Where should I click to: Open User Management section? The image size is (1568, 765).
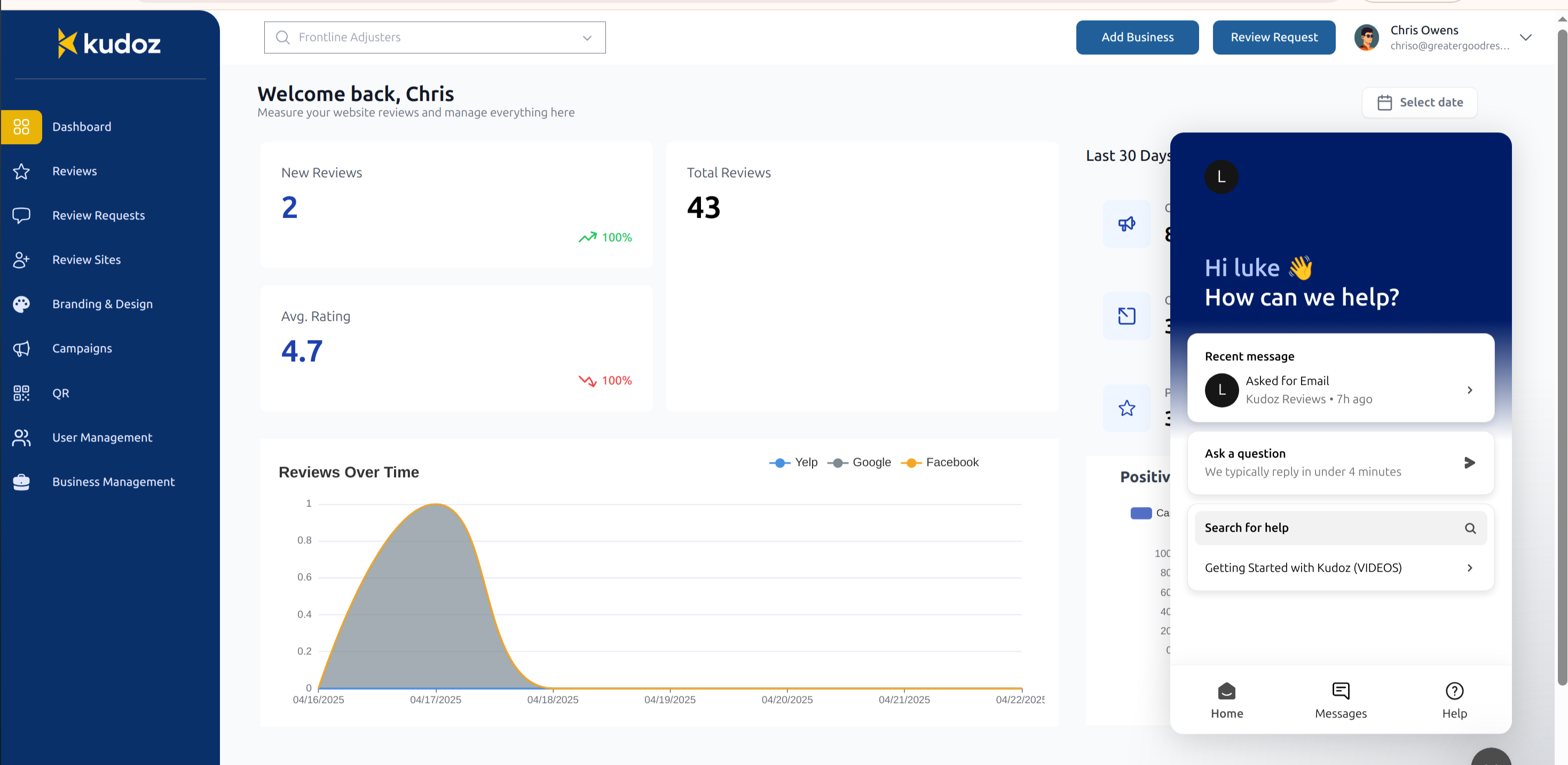pyautogui.click(x=103, y=438)
